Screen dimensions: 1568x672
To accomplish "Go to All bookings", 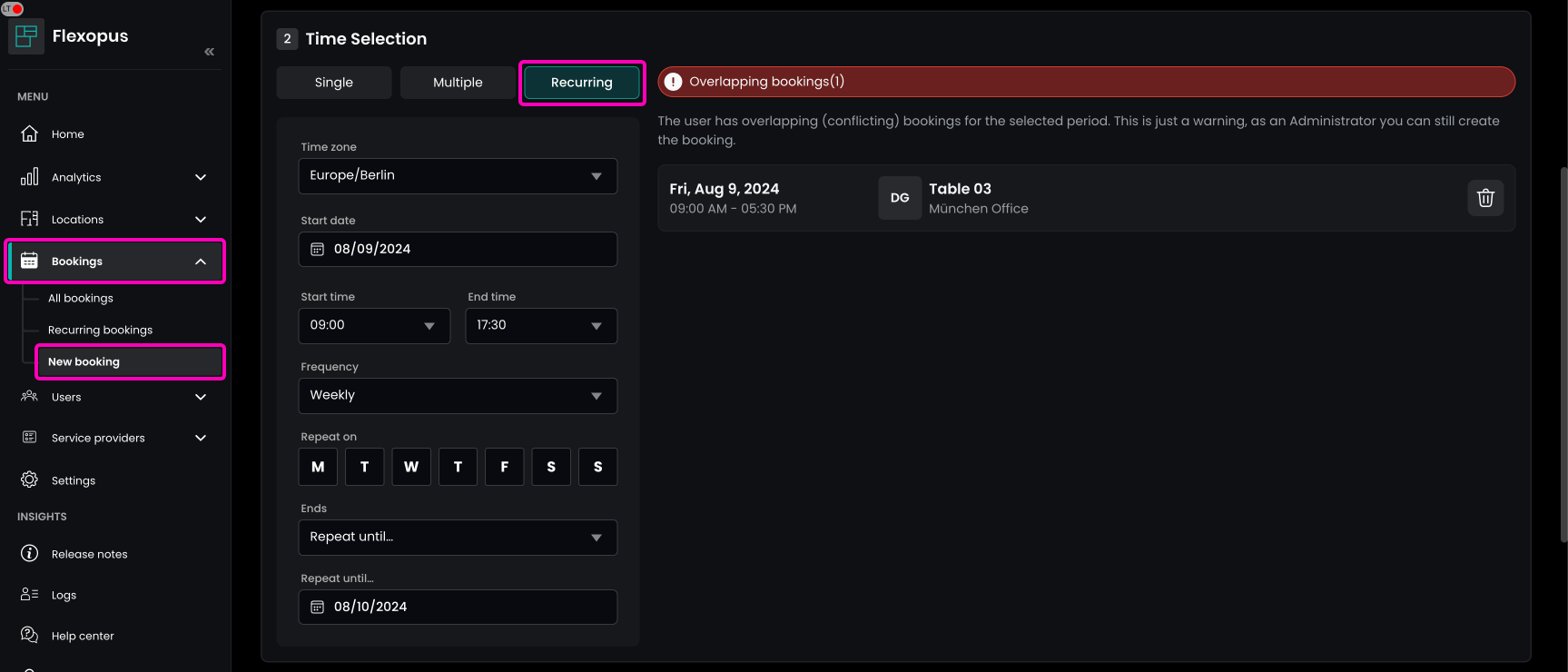I will point(81,298).
